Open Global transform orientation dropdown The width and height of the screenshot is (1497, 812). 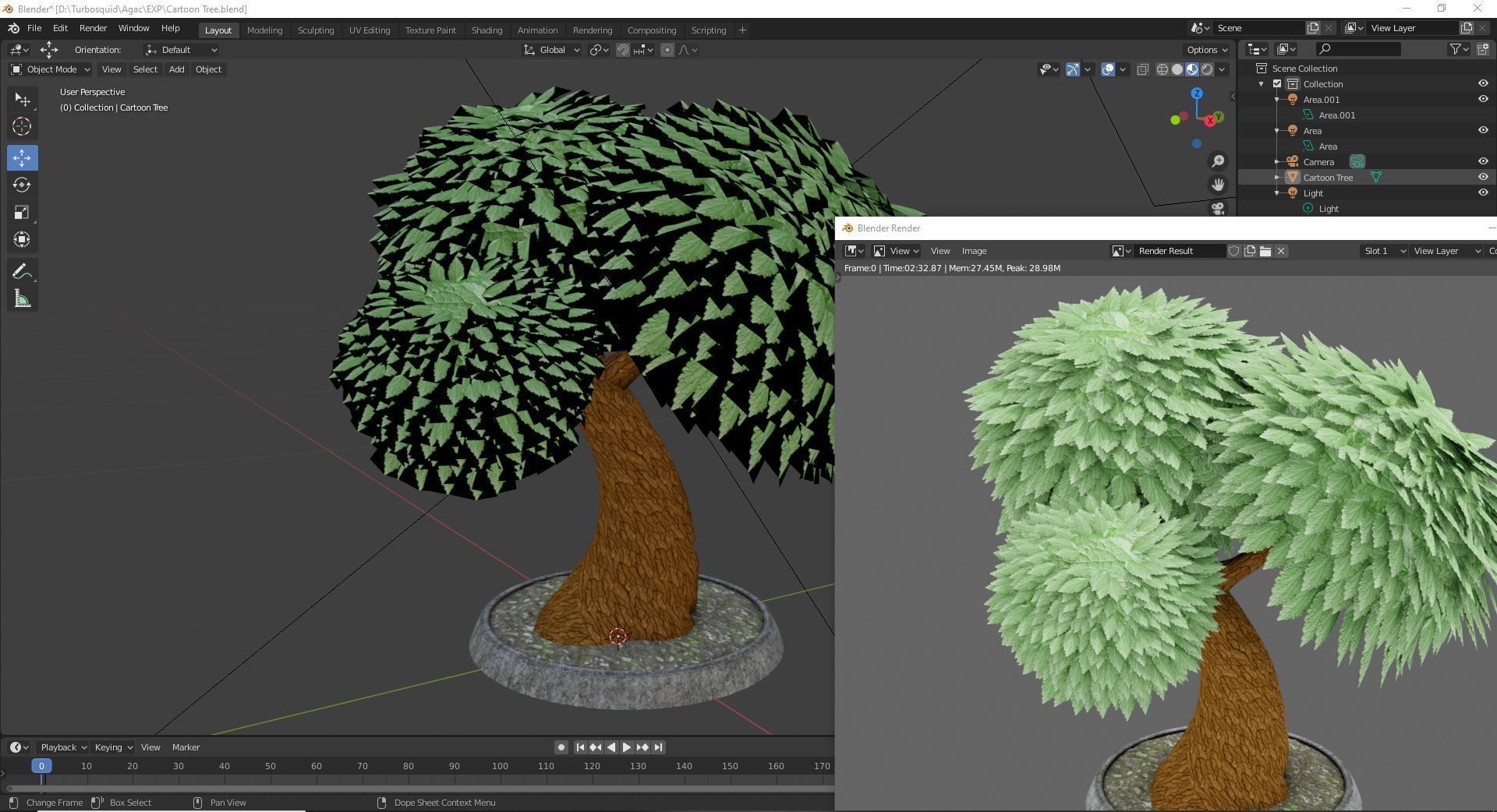click(551, 50)
